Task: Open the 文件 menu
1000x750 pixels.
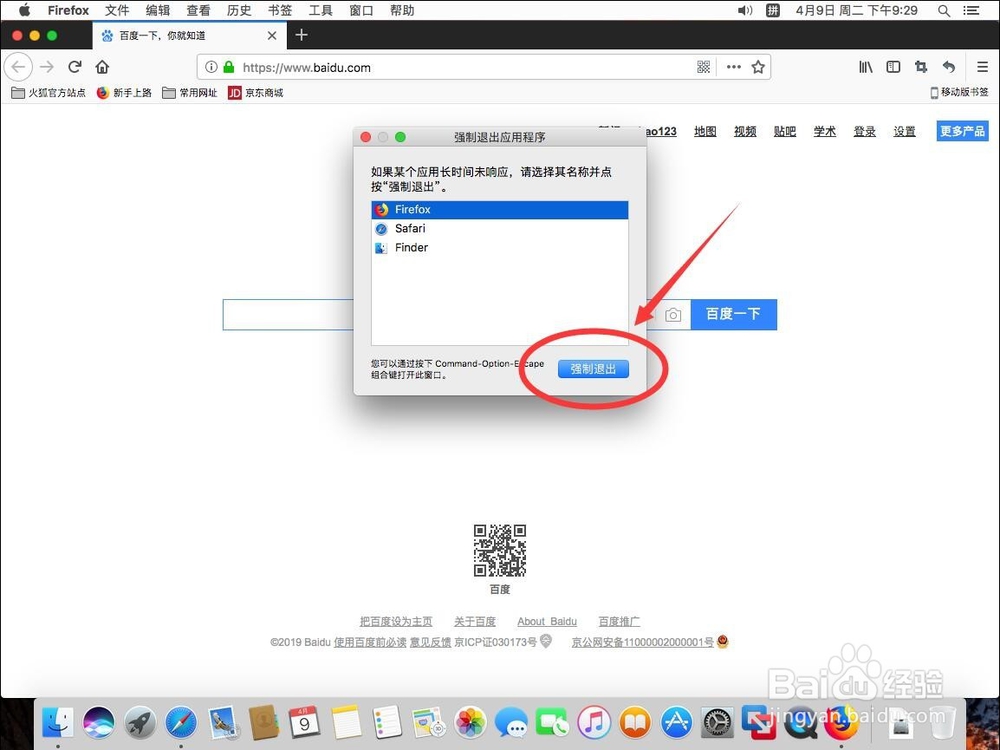Action: click(117, 10)
